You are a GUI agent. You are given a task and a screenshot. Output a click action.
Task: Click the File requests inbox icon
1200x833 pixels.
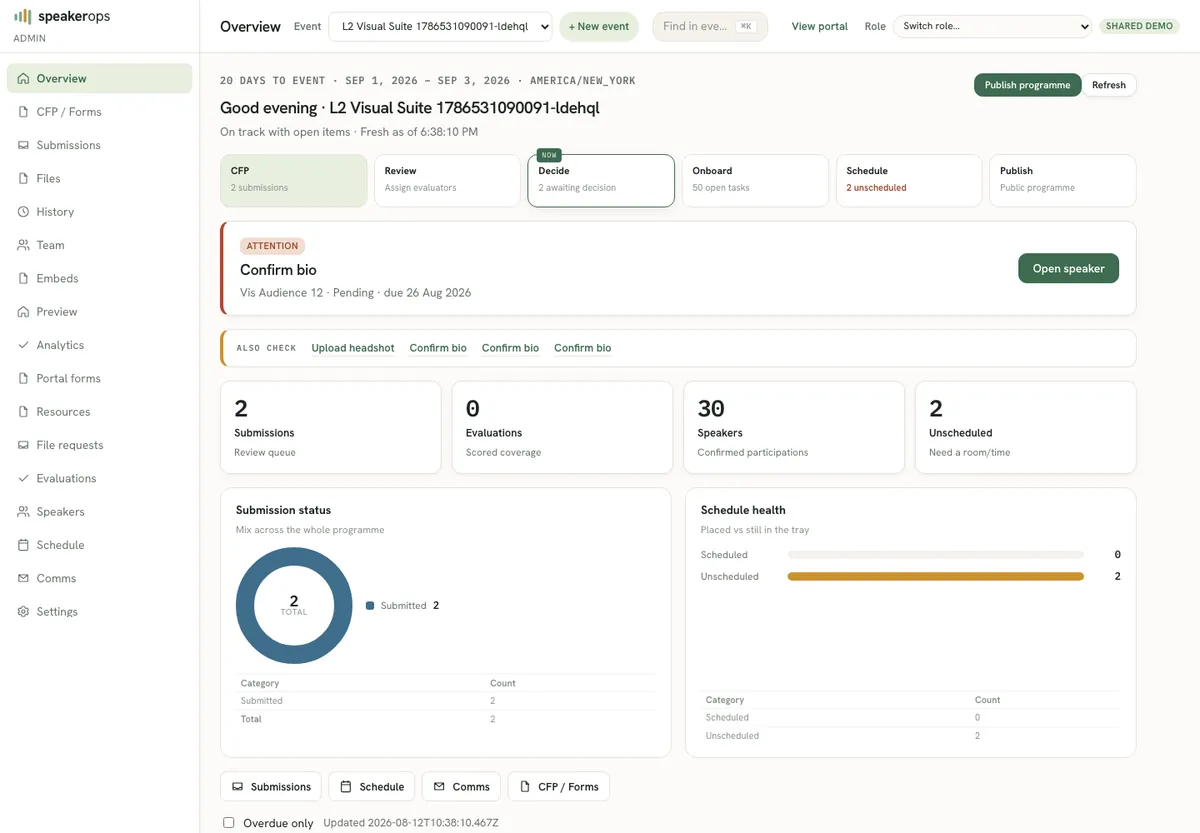[23, 445]
